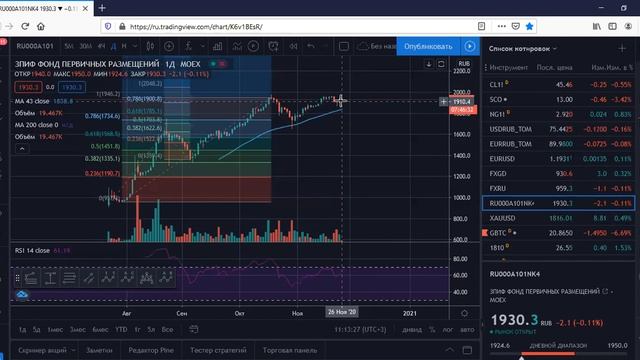The width and height of the screenshot is (640, 360).
Task: Click the go-to-date calendar icon
Action: 193,329
